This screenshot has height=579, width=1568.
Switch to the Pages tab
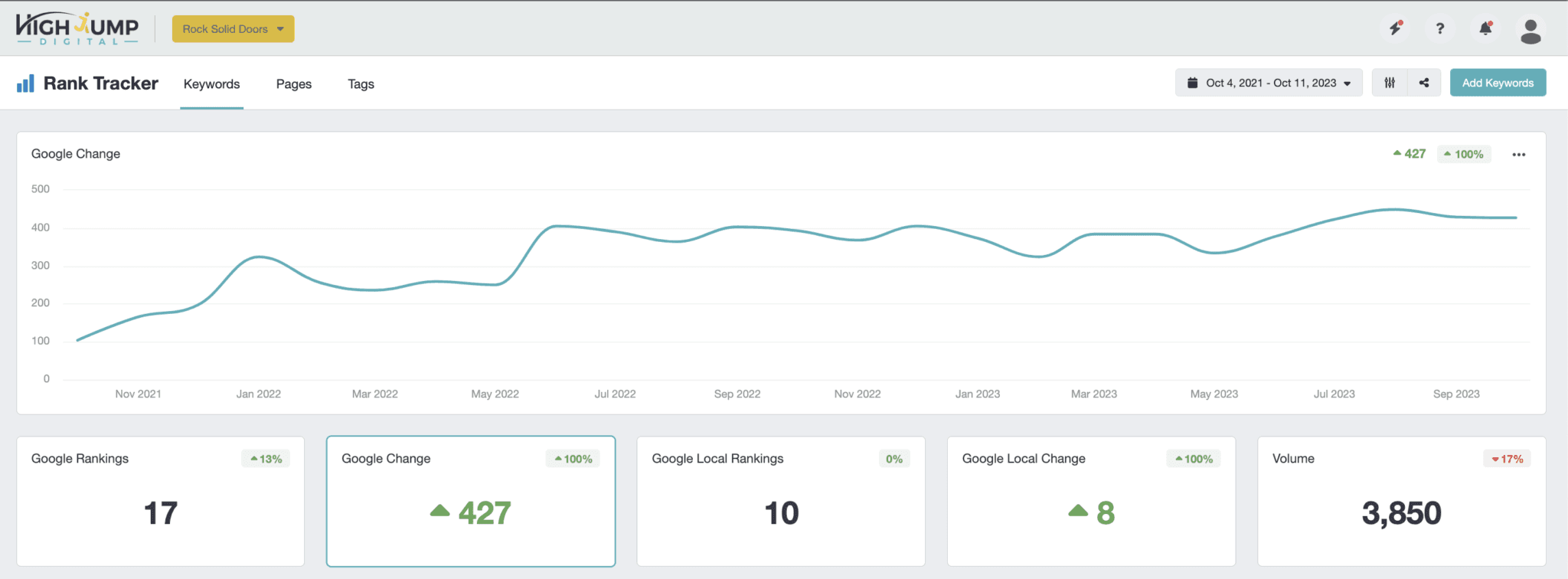coord(294,84)
